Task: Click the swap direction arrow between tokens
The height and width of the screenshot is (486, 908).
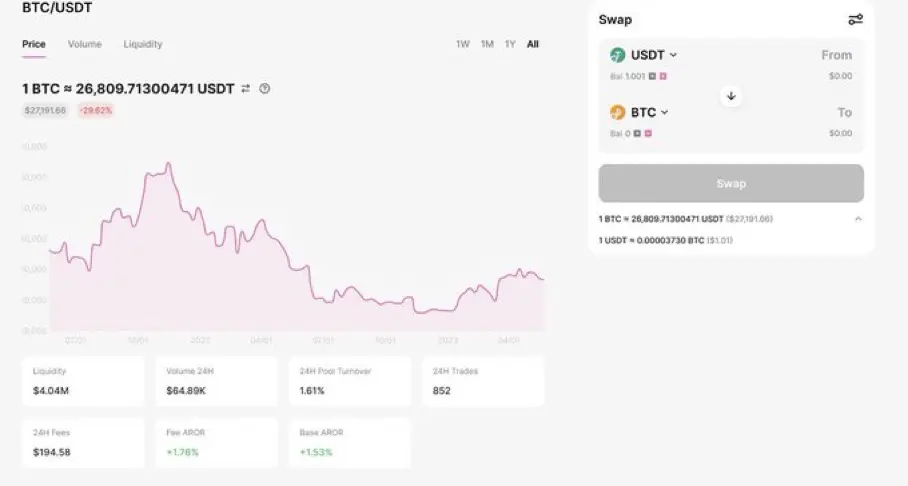Action: [x=731, y=96]
